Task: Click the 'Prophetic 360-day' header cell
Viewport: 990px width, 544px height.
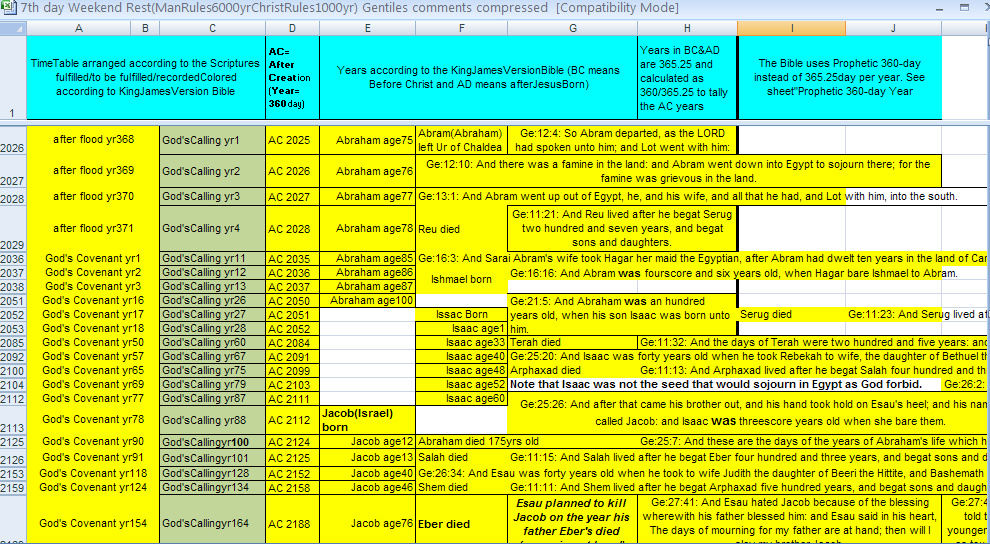Action: (x=840, y=77)
